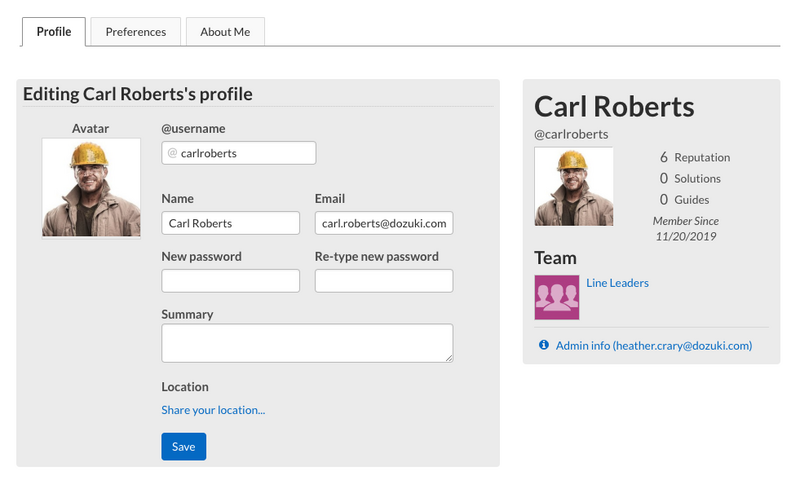Click the New password field
This screenshot has width=800, height=480.
click(230, 281)
